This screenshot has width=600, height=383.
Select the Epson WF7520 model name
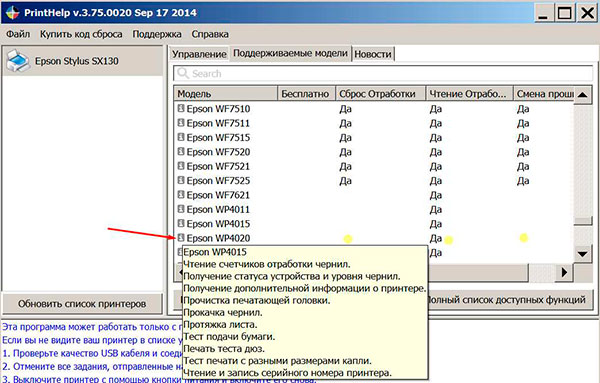(x=218, y=152)
